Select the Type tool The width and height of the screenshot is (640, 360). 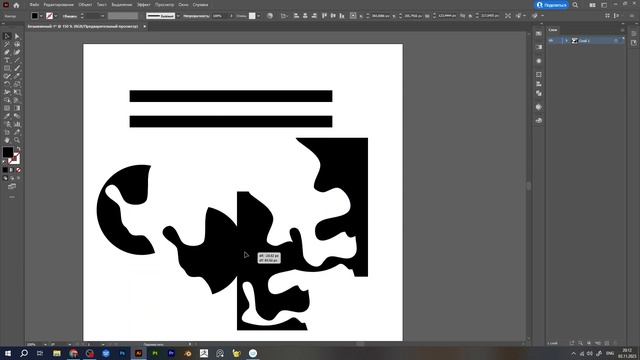7,60
